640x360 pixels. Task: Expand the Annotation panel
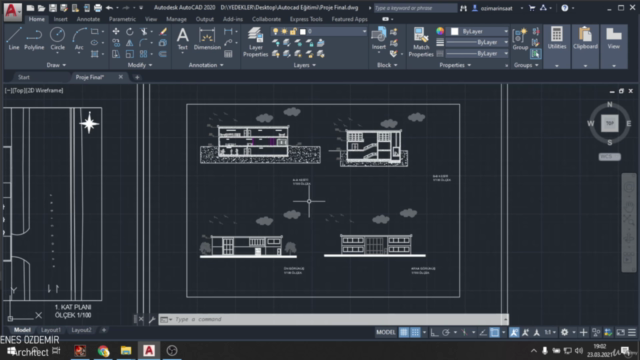[x=206, y=65]
